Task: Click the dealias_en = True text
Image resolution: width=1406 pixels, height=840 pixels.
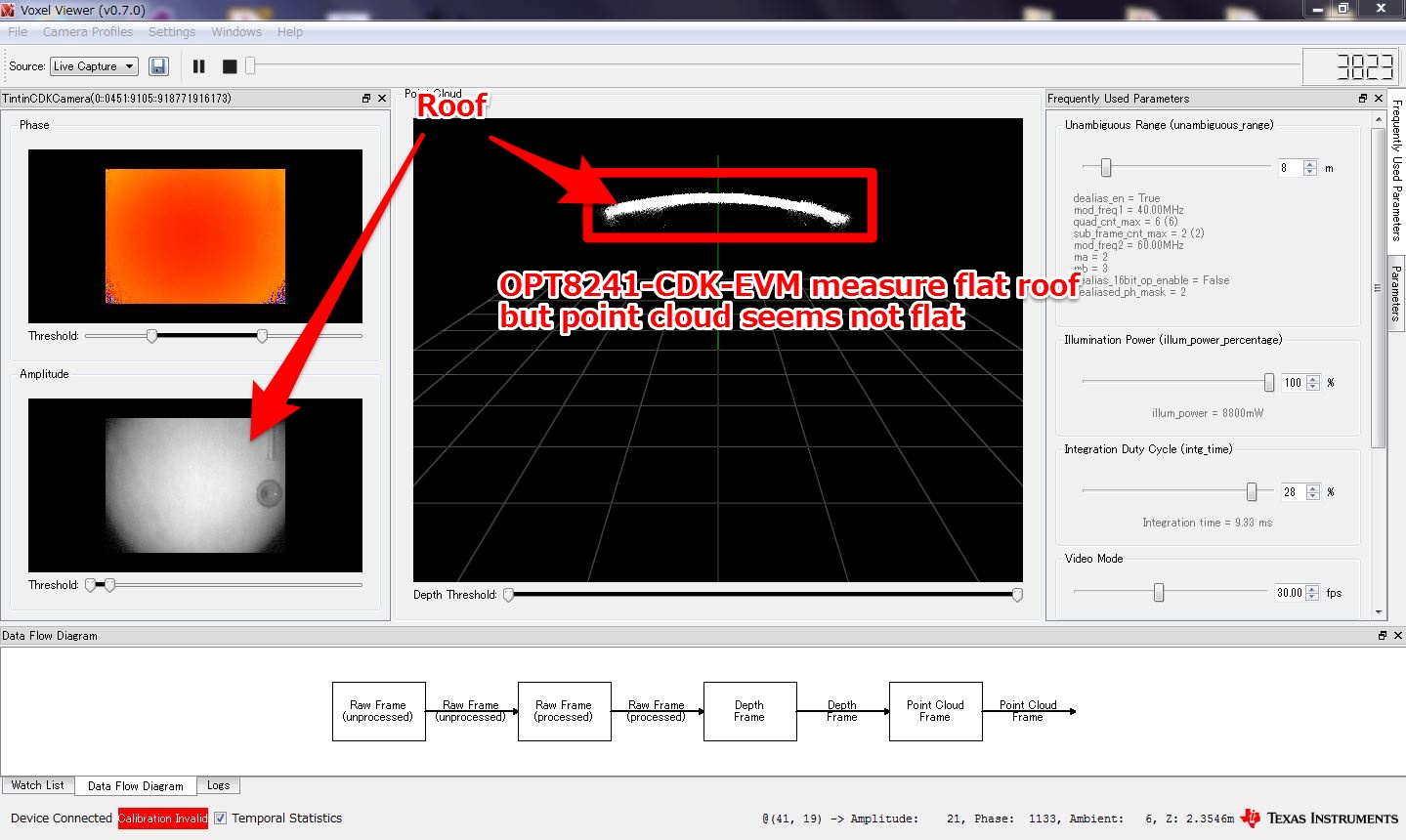Action: pos(1117,198)
